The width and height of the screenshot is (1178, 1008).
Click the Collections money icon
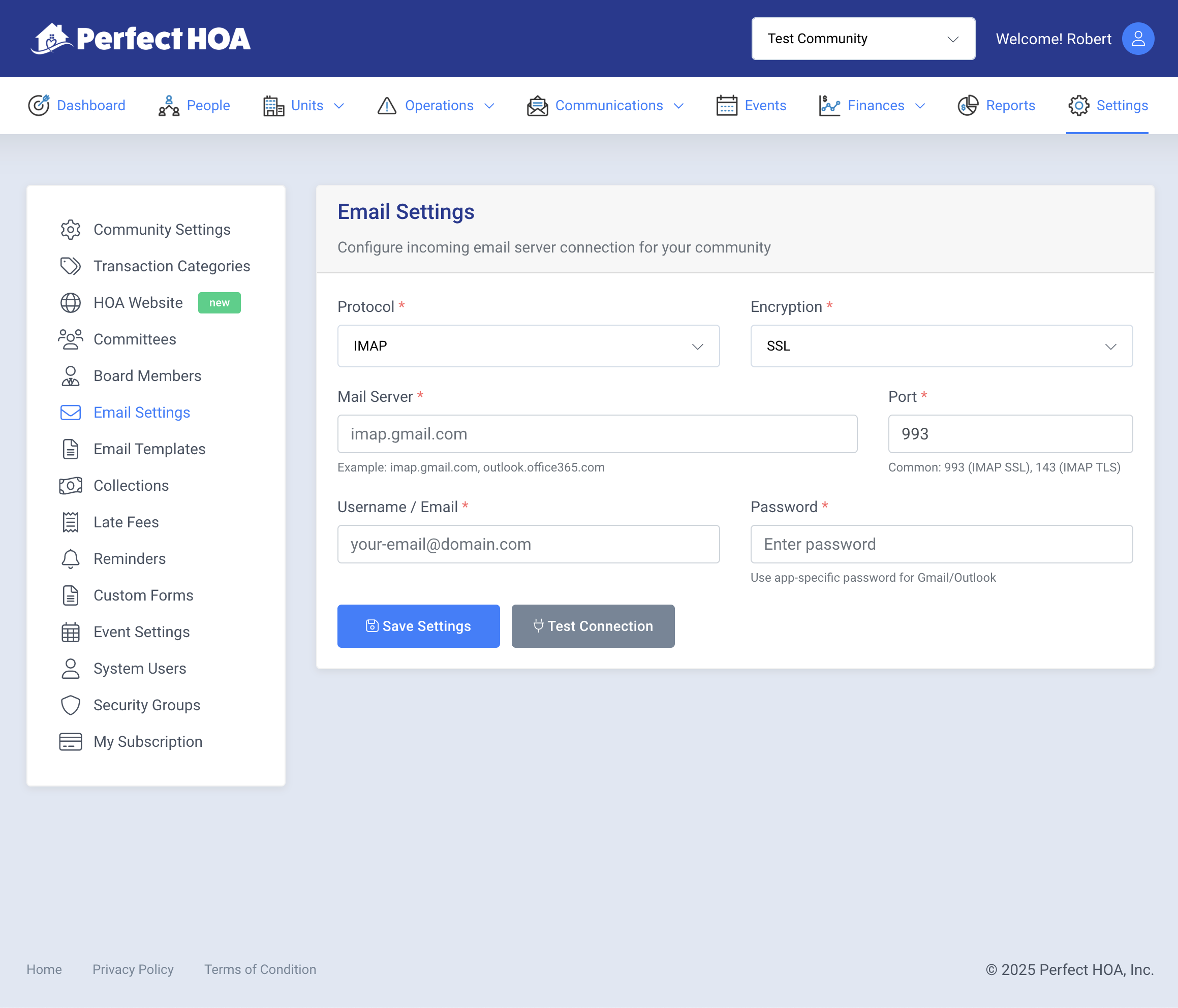pos(71,486)
